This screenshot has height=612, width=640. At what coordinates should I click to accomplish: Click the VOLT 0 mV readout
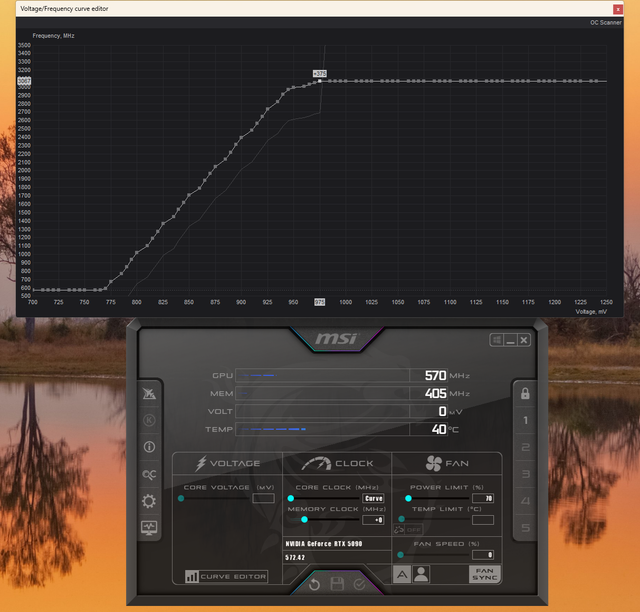pyautogui.click(x=442, y=412)
